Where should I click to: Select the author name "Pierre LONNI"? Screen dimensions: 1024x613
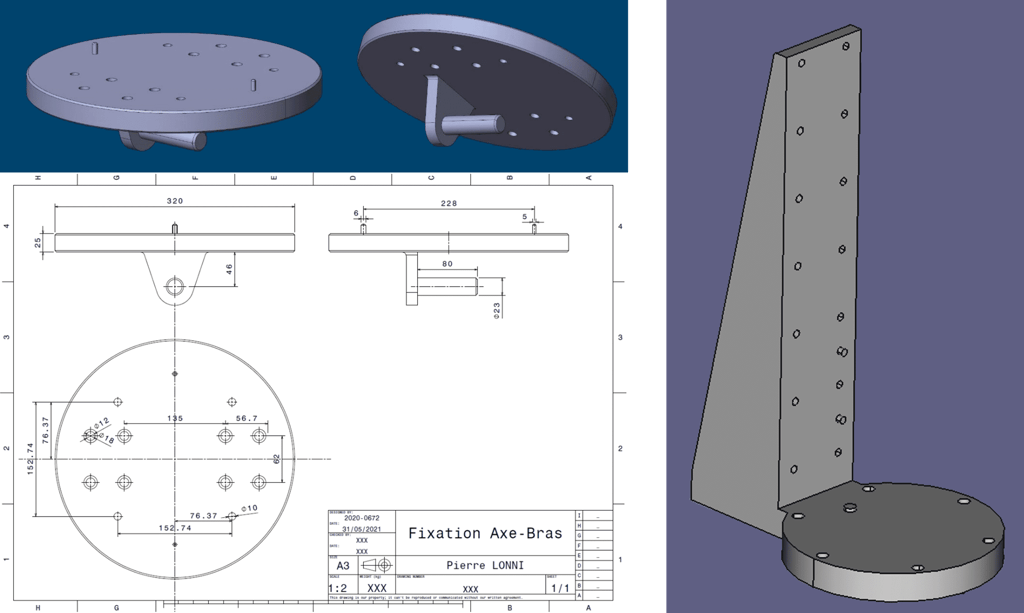tap(485, 565)
